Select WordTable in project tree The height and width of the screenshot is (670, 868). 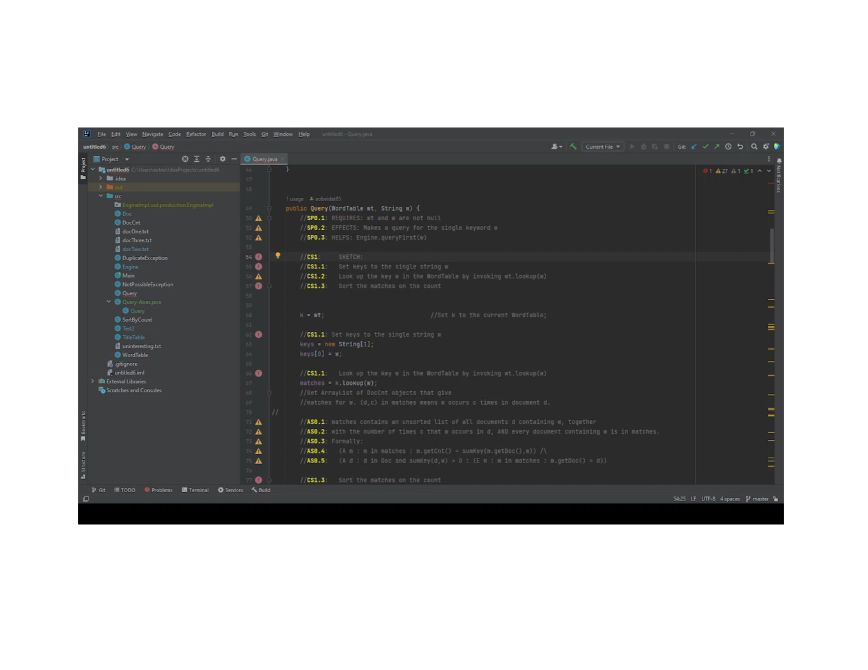click(x=135, y=355)
